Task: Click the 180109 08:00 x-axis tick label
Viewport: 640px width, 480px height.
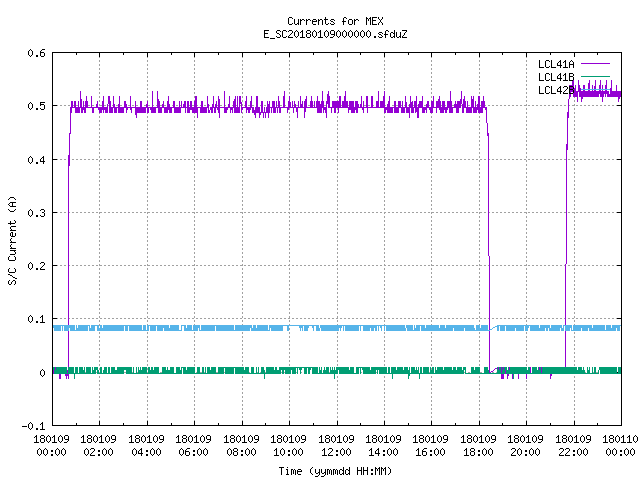Action: tap(241, 446)
